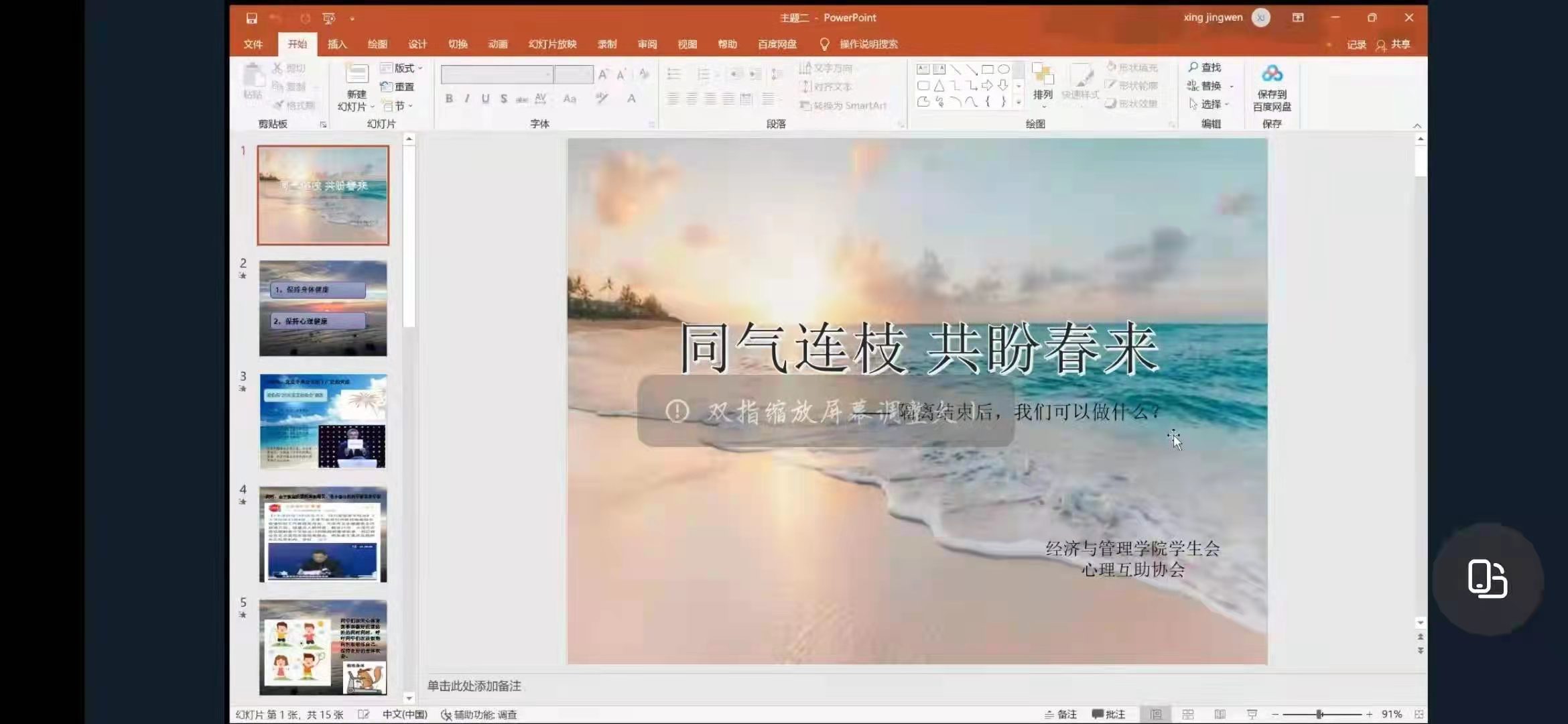
Task: Switch to reading view icon
Action: 1220,715
